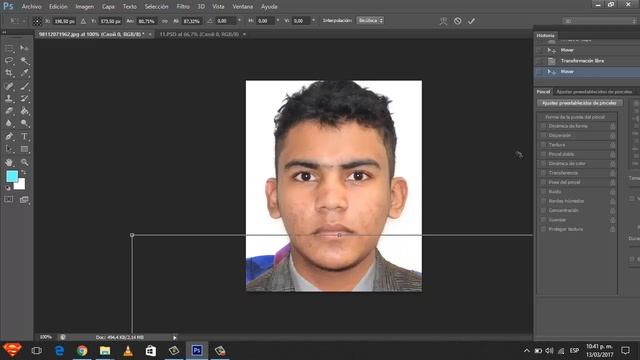Select the Blur tool
The height and width of the screenshot is (360, 640).
tap(9, 123)
